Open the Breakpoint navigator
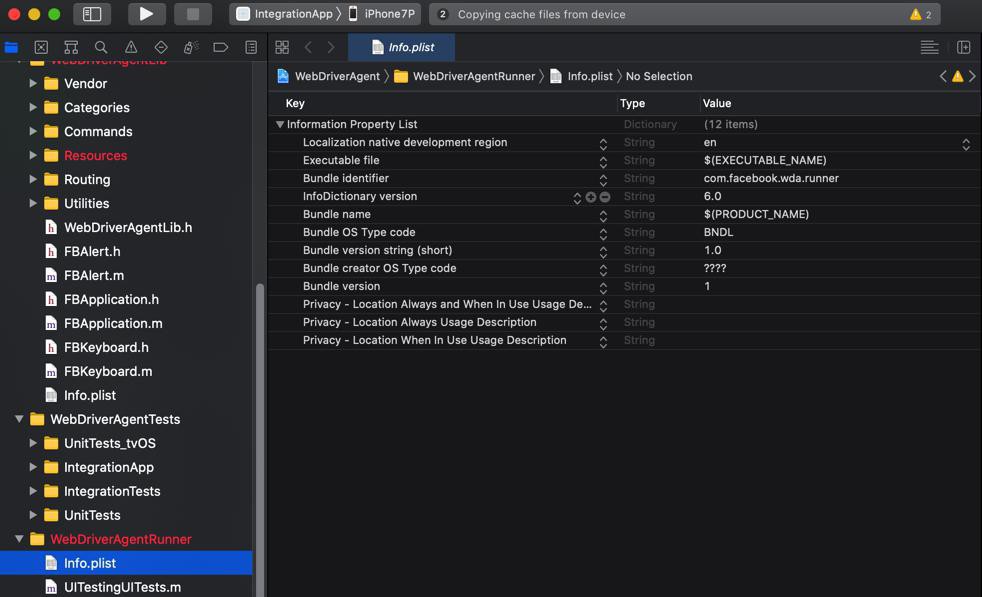The width and height of the screenshot is (982, 597). coord(220,47)
